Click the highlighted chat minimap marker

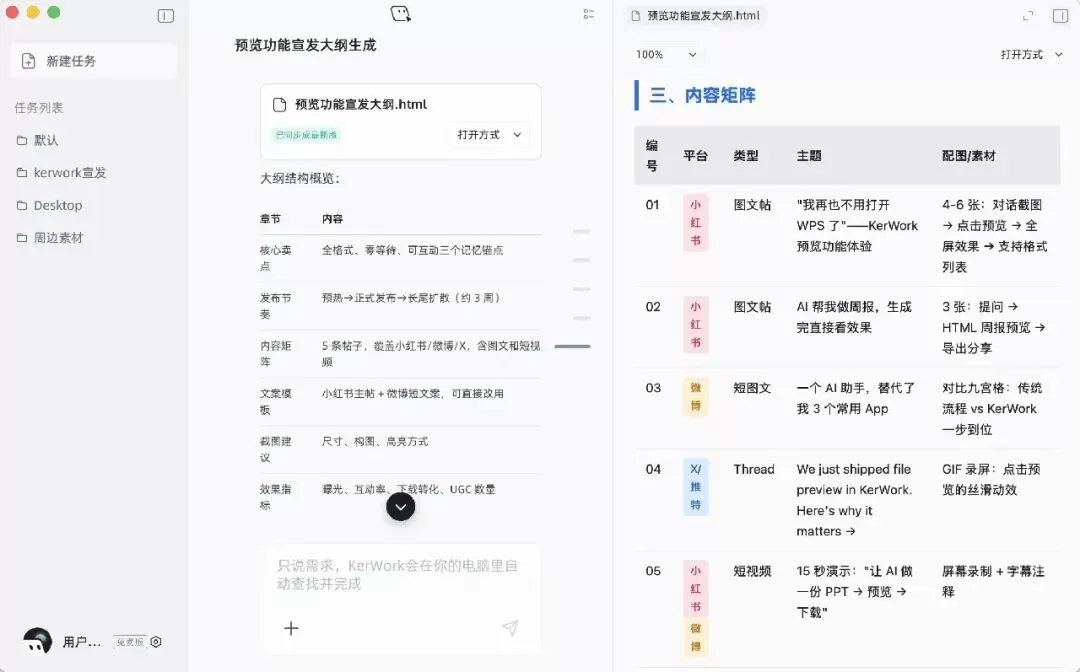572,346
